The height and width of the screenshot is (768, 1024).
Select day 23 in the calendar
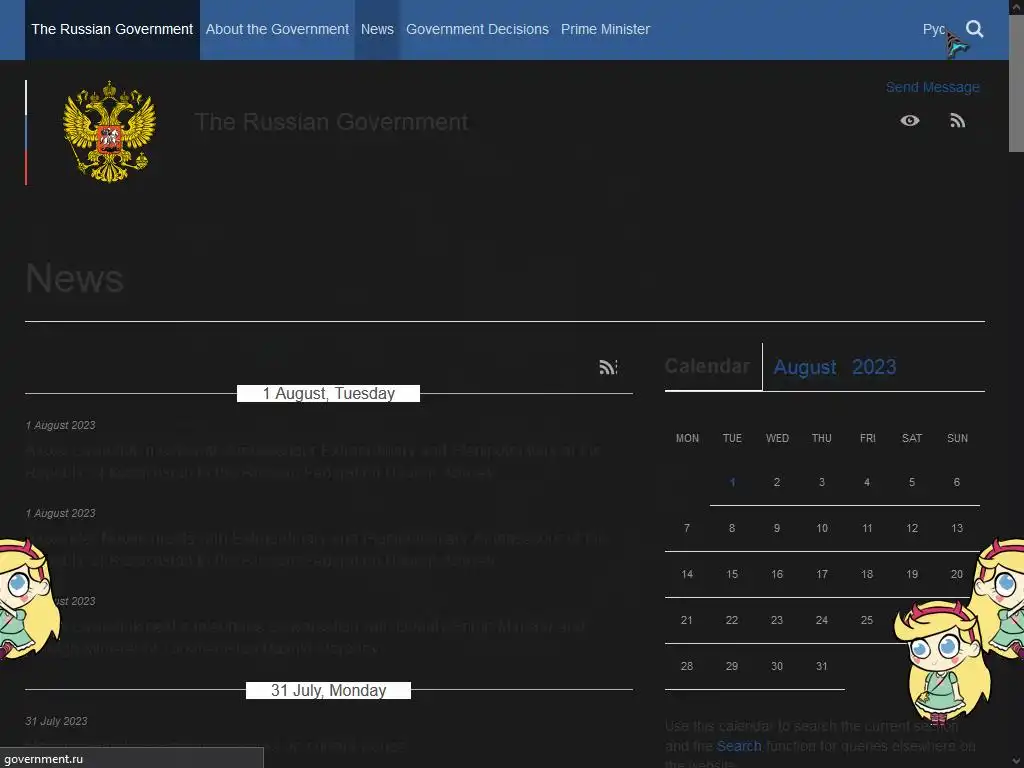click(776, 620)
